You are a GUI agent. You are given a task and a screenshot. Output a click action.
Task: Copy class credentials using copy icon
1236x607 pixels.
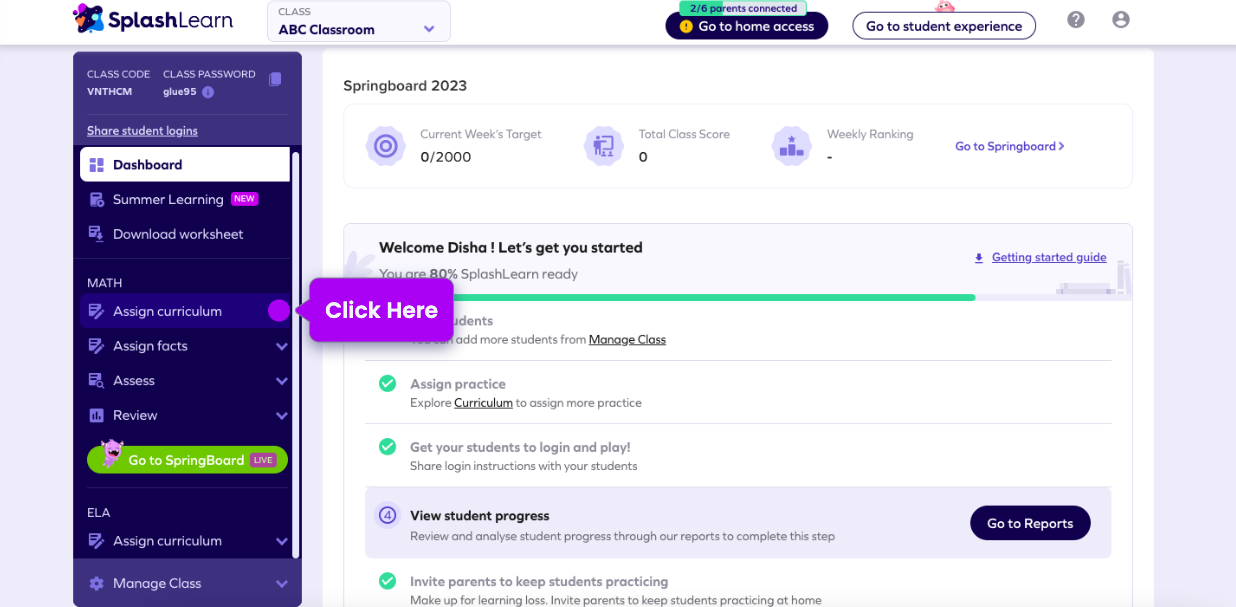275,80
